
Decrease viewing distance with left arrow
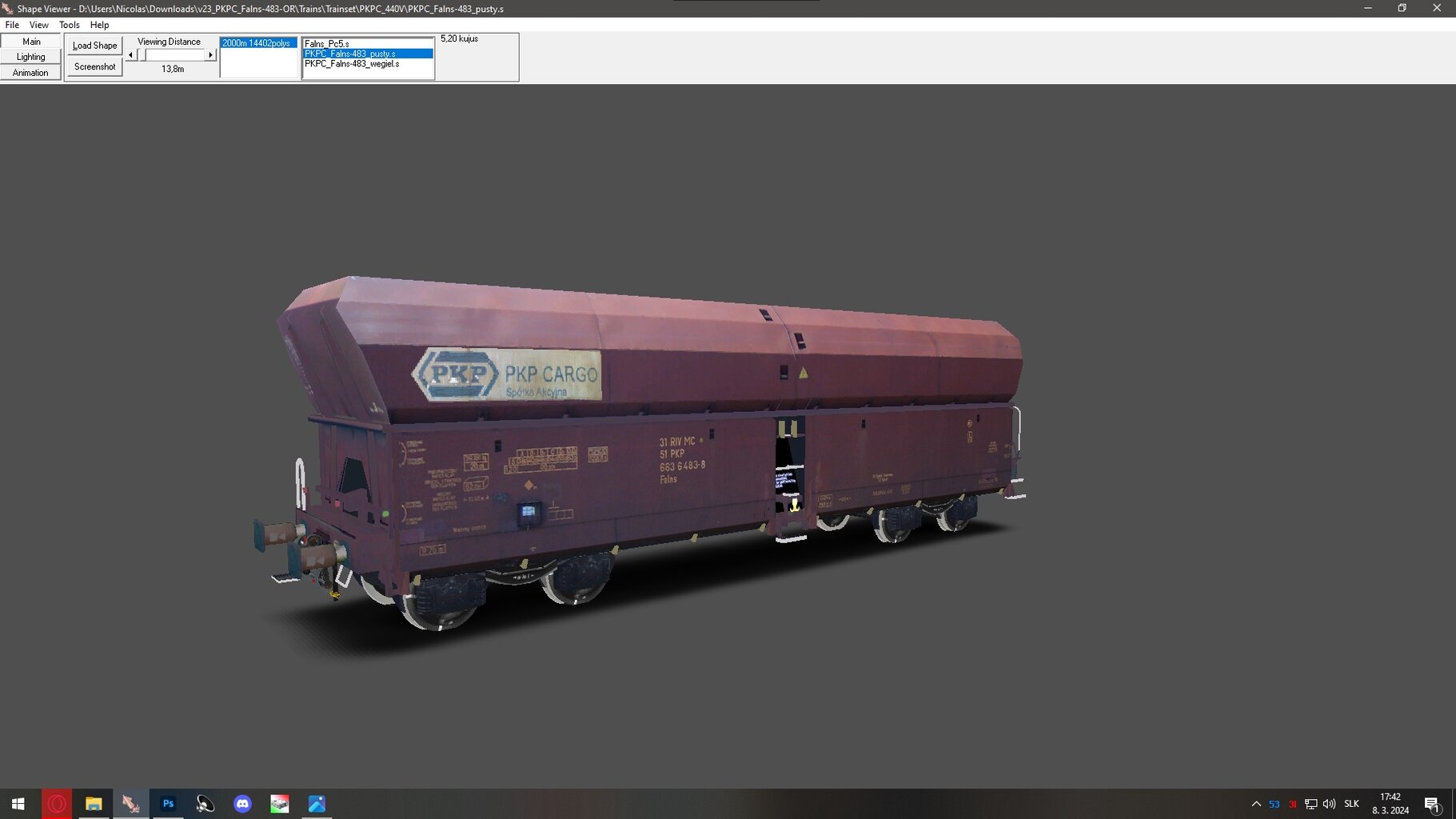[131, 55]
